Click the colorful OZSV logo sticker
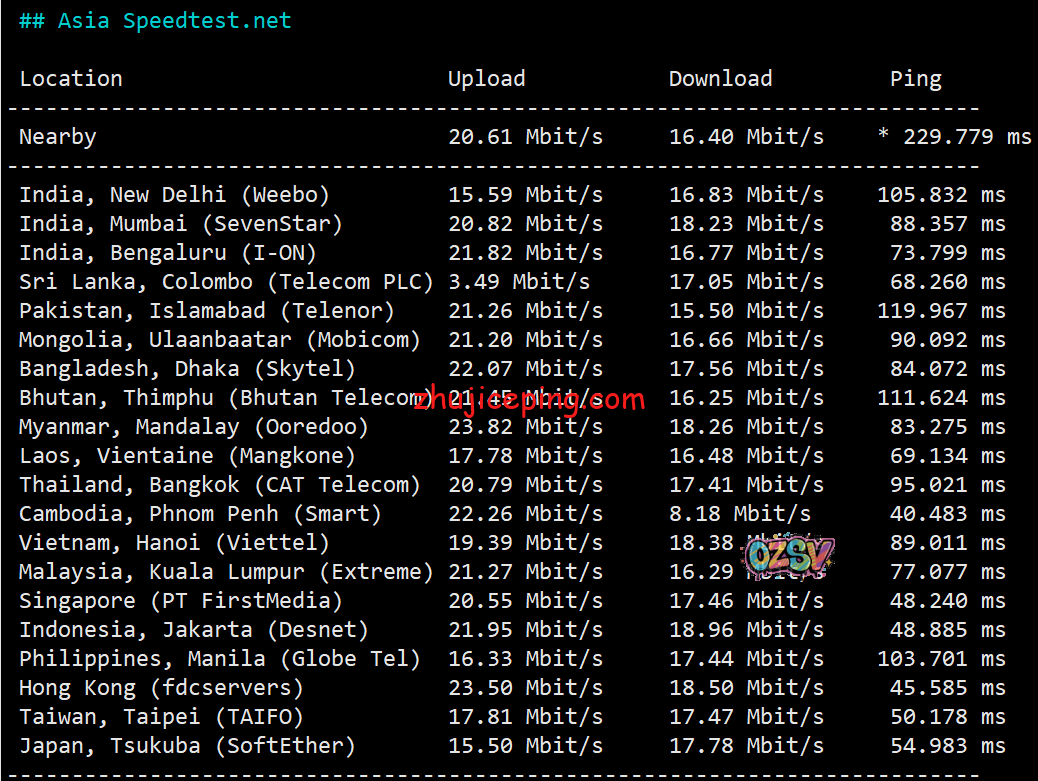This screenshot has height=781, width=1038. click(787, 557)
